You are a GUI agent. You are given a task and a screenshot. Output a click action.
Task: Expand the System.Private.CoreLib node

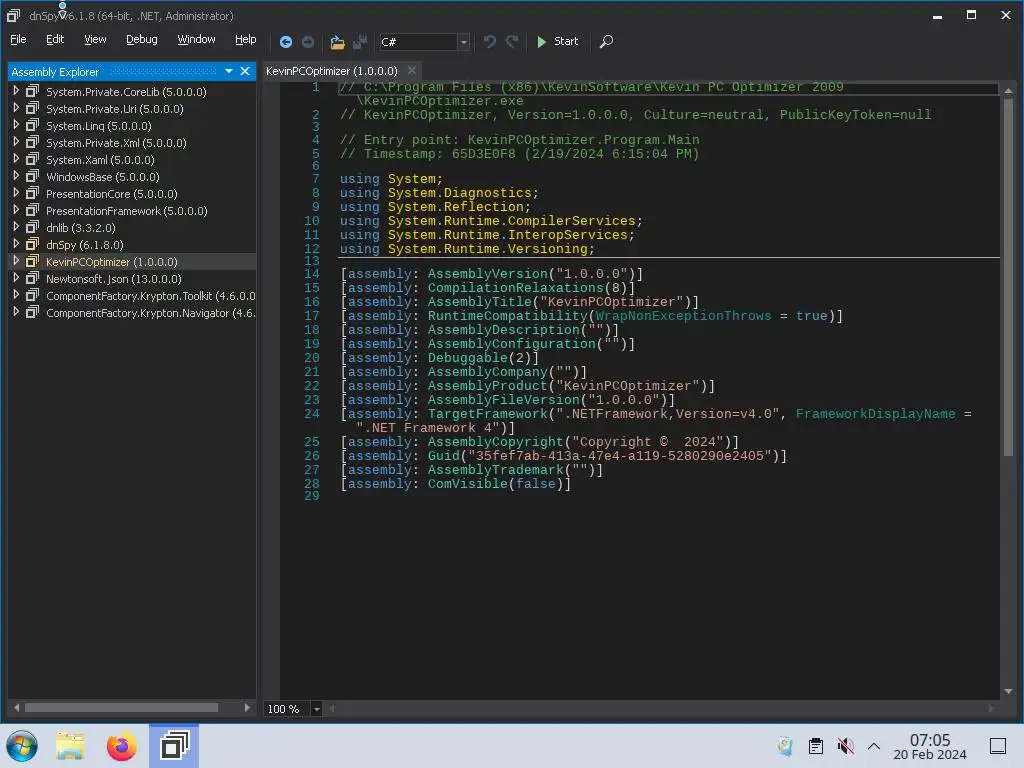(x=16, y=91)
